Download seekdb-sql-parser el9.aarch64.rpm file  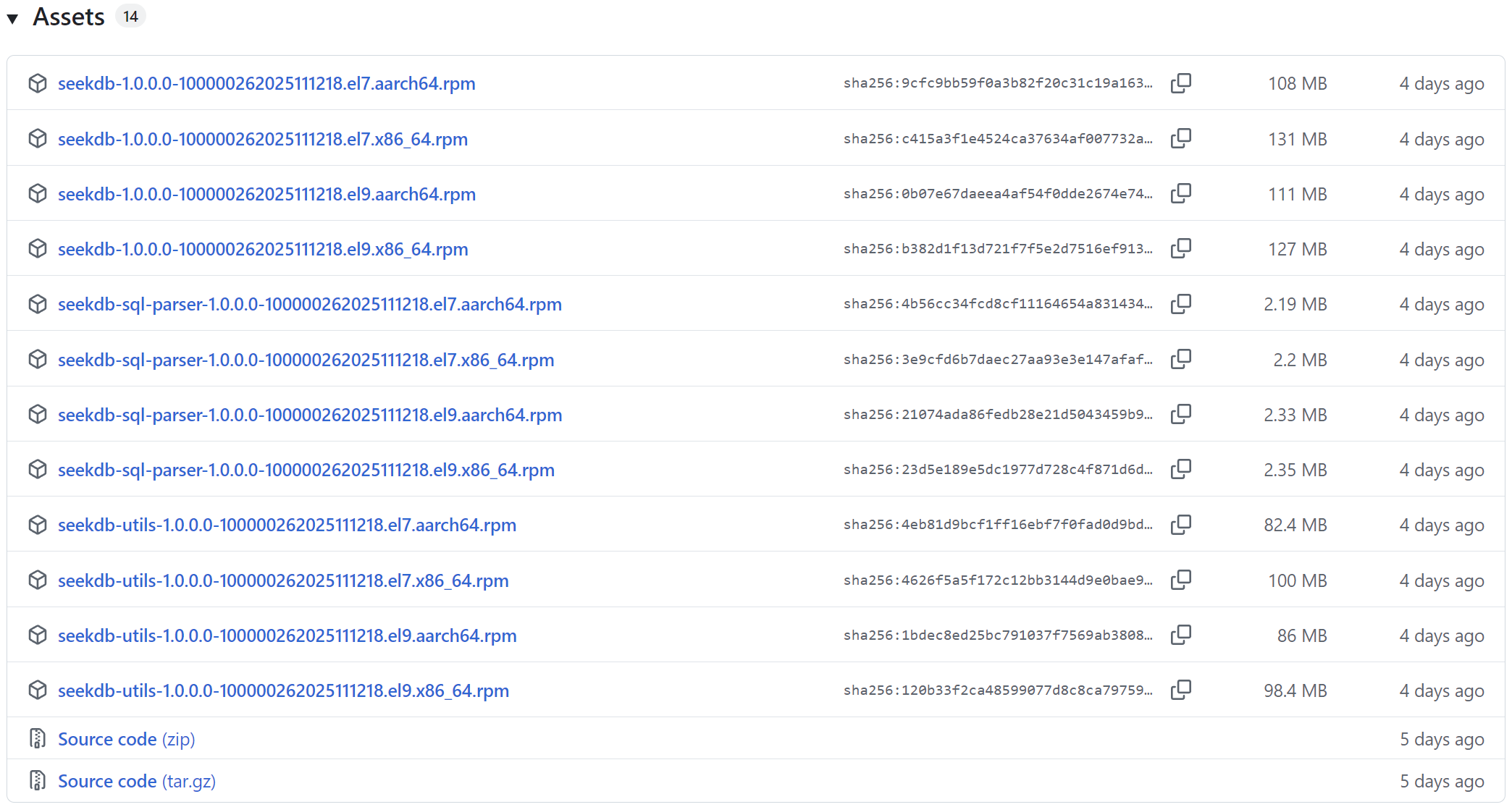(309, 415)
